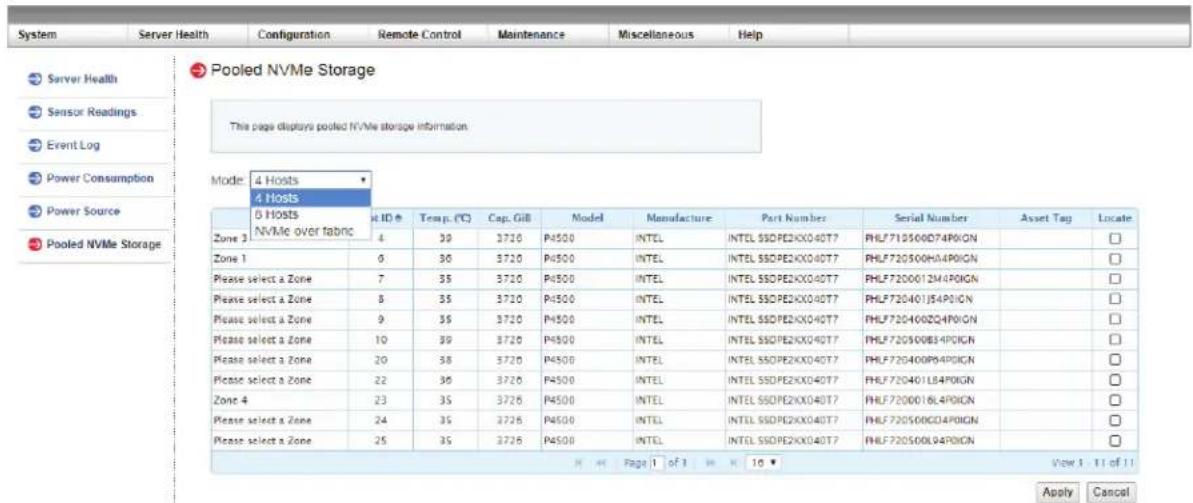Open Maintenance menu
Screen dimensions: 1193x503
click(530, 35)
